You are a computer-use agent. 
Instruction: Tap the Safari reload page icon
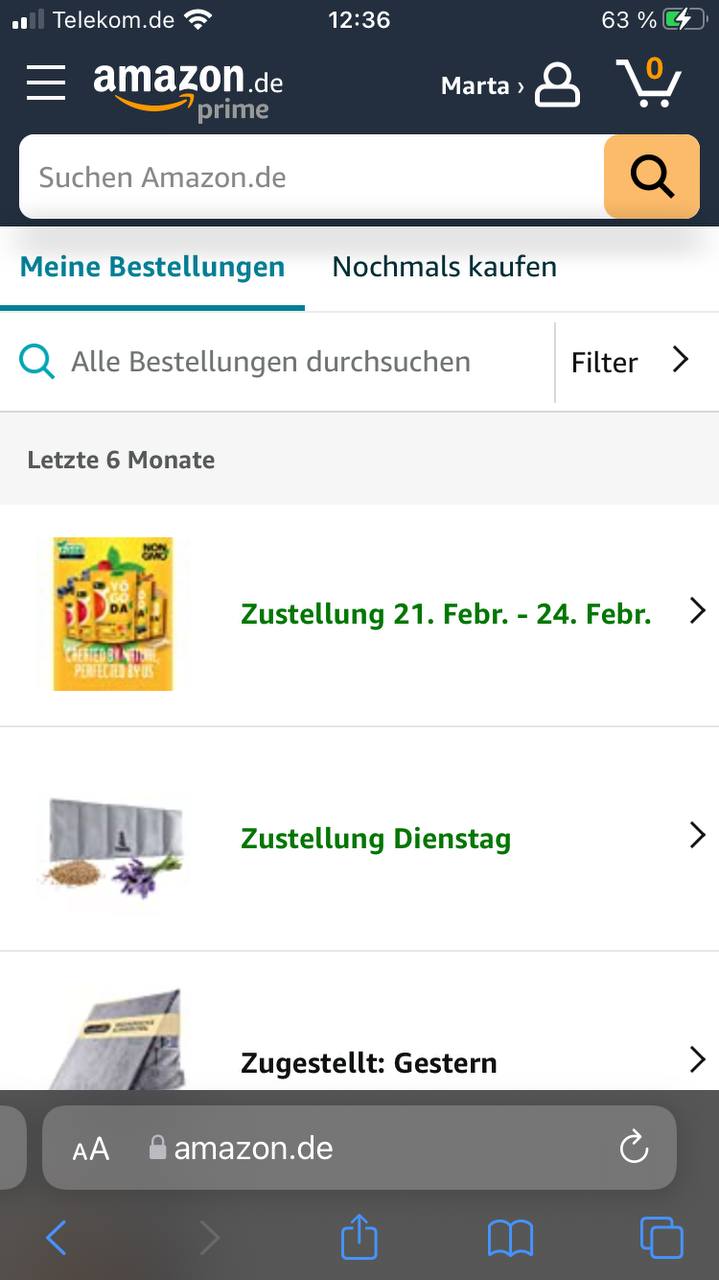[x=634, y=1148]
